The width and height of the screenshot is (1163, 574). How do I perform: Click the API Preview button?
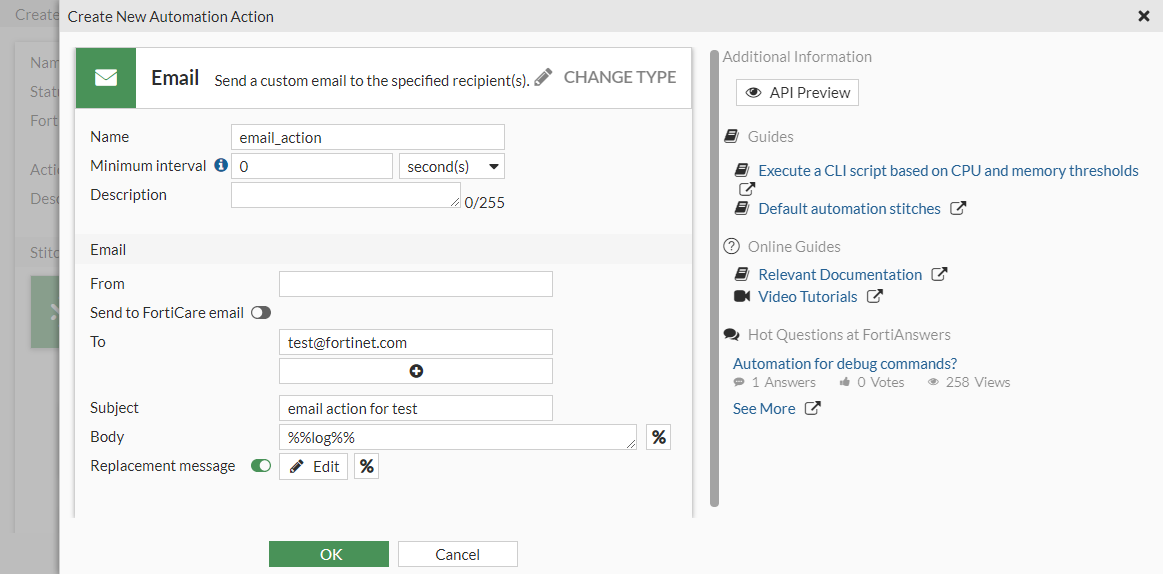pos(797,93)
